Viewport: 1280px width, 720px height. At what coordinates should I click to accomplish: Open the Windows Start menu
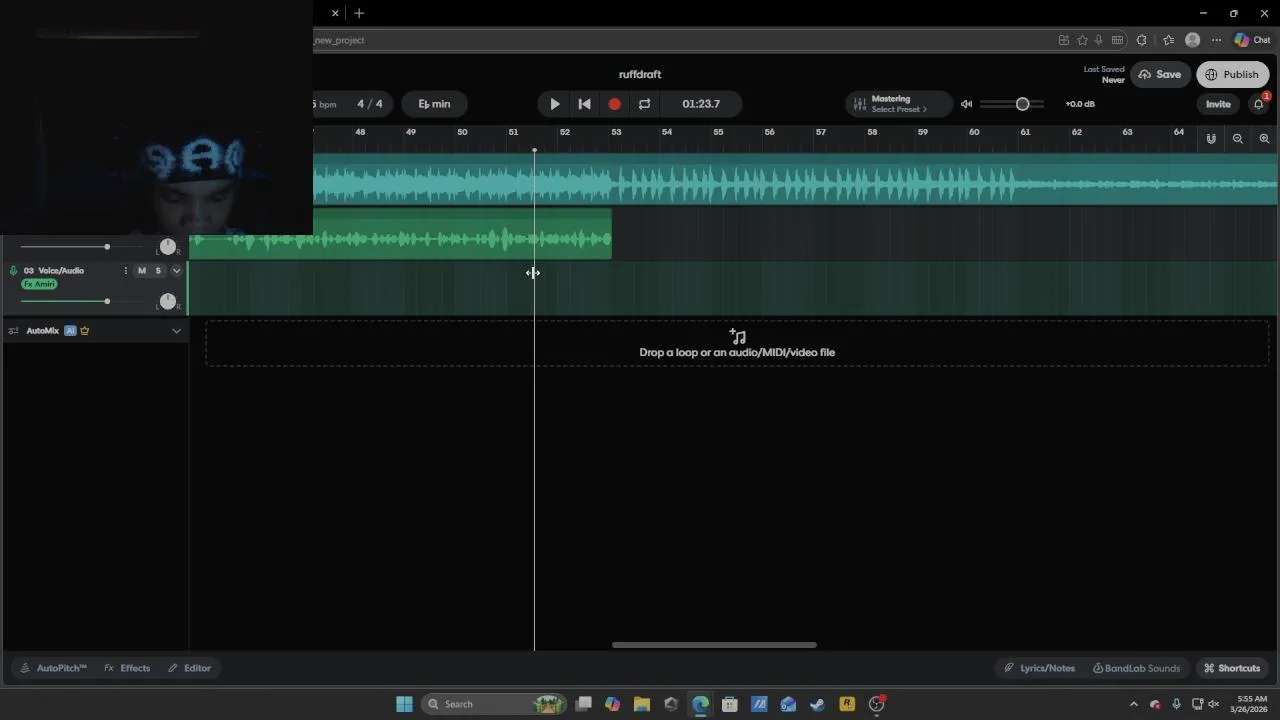point(404,704)
